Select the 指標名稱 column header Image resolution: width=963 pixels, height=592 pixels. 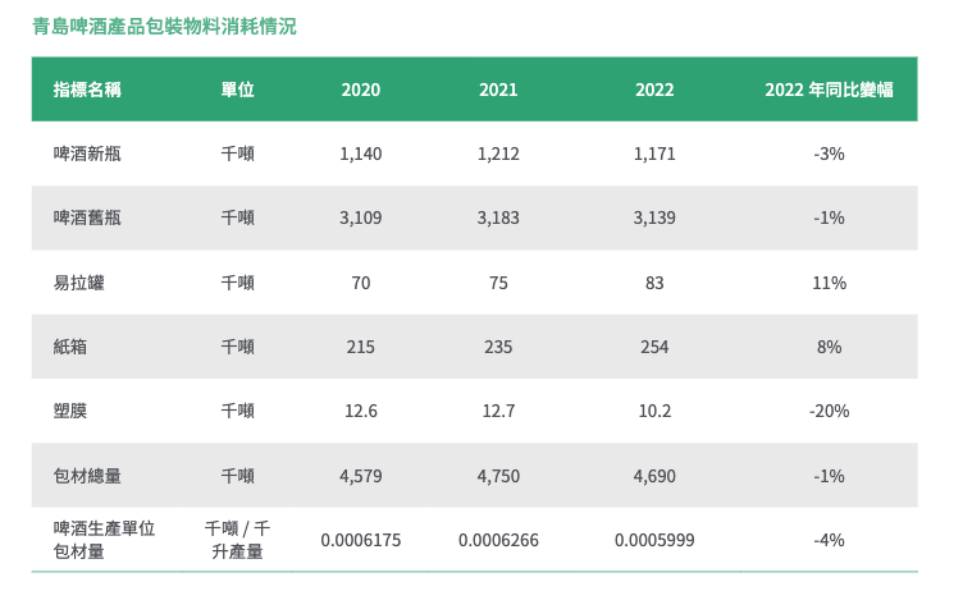[87, 89]
